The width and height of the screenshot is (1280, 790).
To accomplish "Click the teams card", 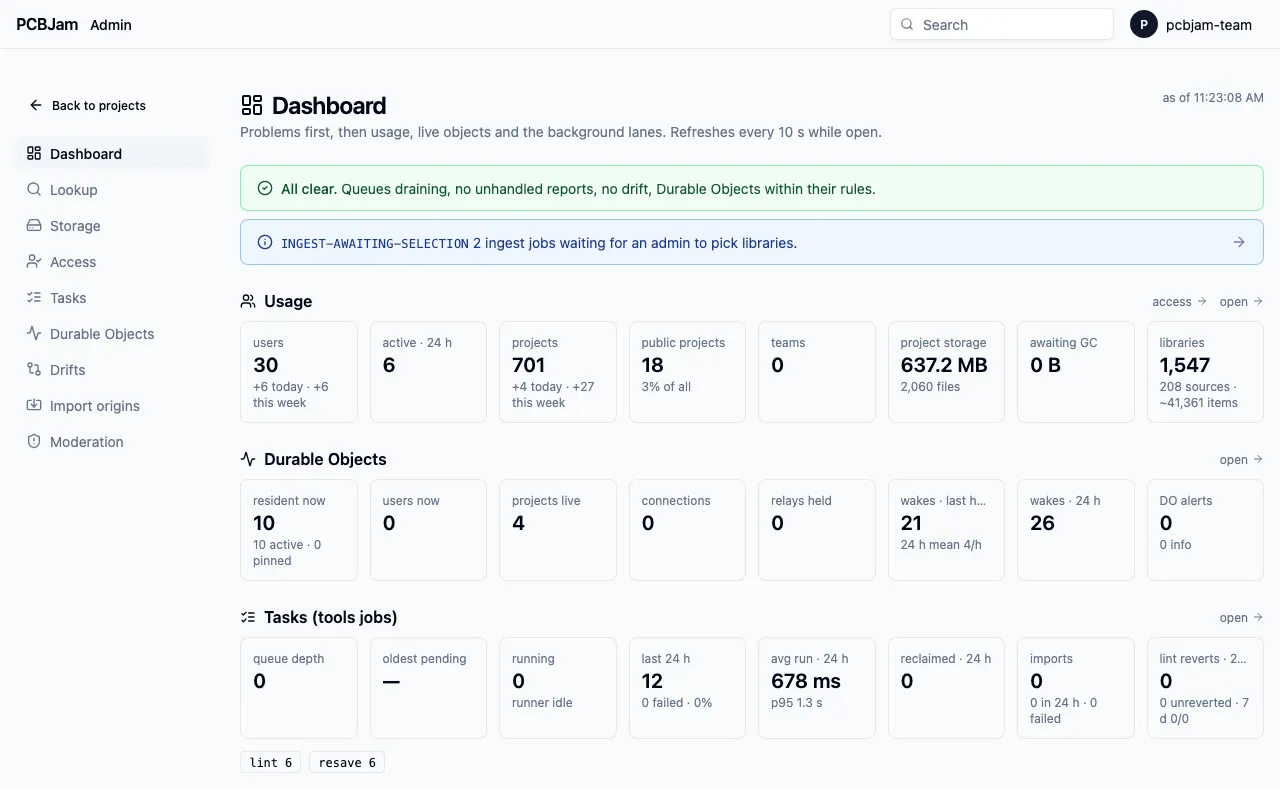I will pyautogui.click(x=817, y=372).
